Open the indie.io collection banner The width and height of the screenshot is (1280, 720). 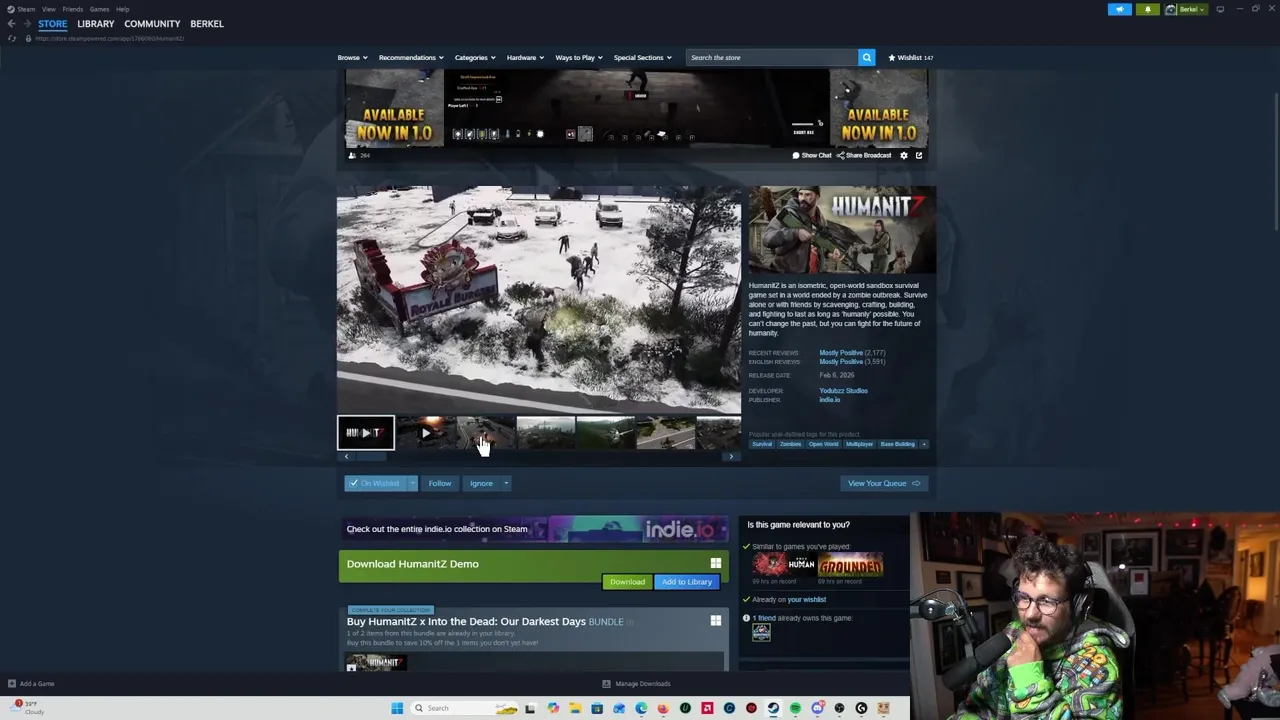point(533,529)
